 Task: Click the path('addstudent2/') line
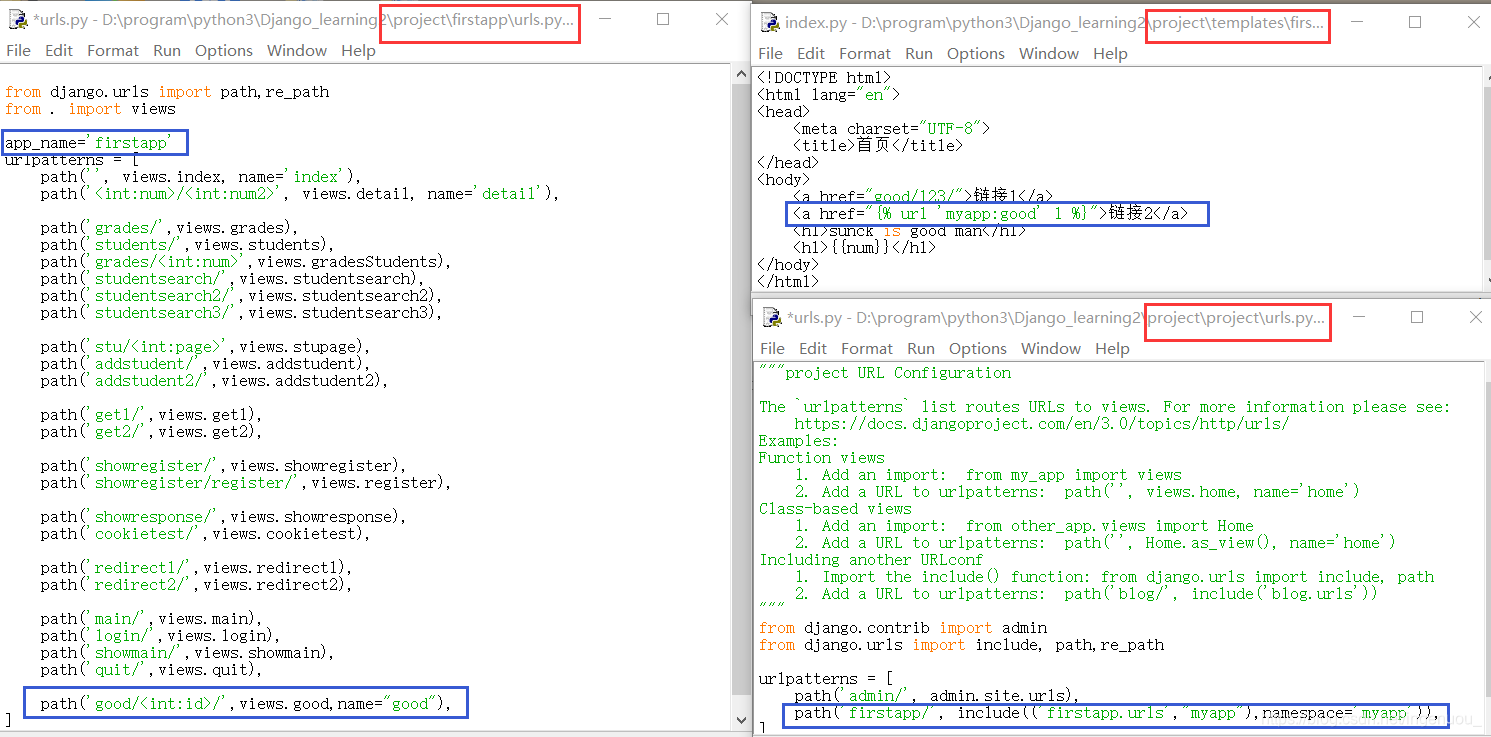214,381
